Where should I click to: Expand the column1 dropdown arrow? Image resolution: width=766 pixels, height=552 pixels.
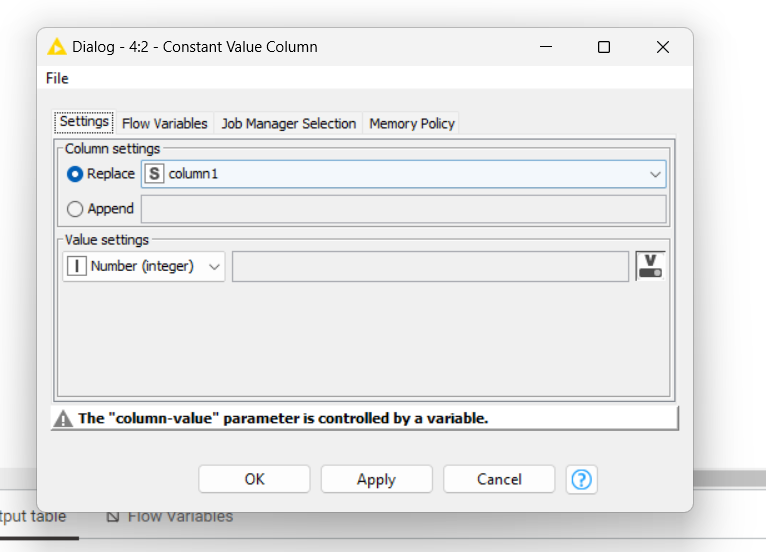pos(655,174)
